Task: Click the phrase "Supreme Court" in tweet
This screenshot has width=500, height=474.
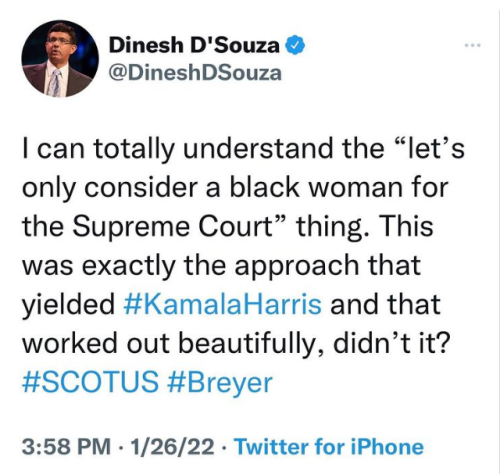Action: [x=173, y=227]
